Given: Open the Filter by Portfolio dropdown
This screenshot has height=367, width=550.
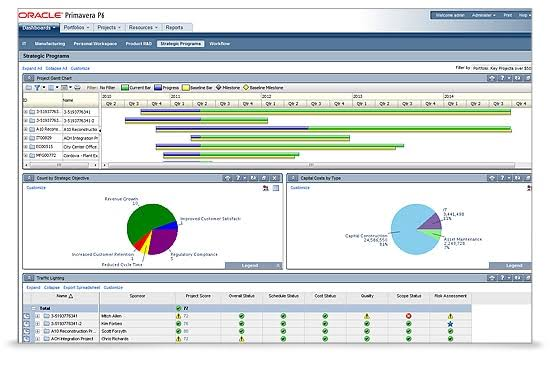Looking at the screenshot, I should point(502,68).
